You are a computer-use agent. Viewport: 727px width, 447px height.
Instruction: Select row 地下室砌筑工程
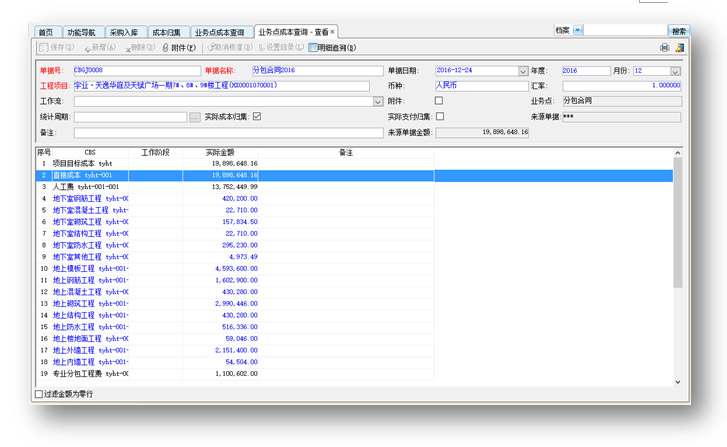point(235,222)
